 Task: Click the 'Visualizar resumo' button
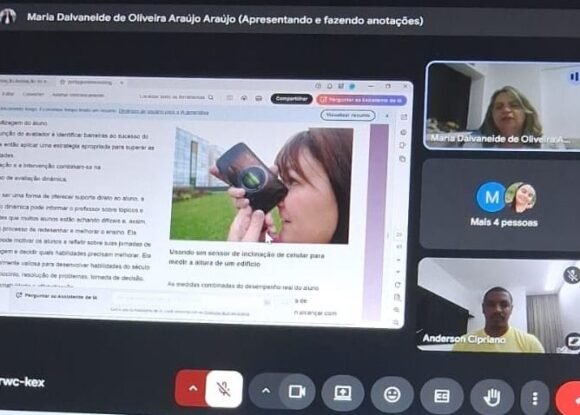coord(348,115)
